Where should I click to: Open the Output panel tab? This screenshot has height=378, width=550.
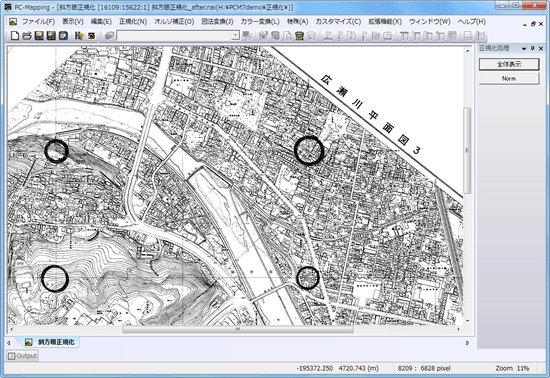tap(22, 356)
